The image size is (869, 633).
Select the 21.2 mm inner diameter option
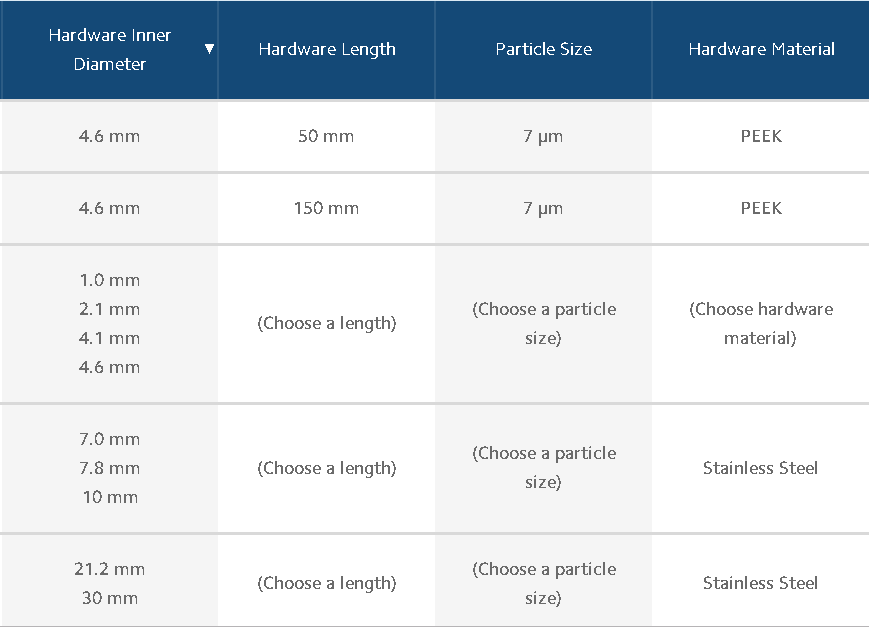click(110, 569)
